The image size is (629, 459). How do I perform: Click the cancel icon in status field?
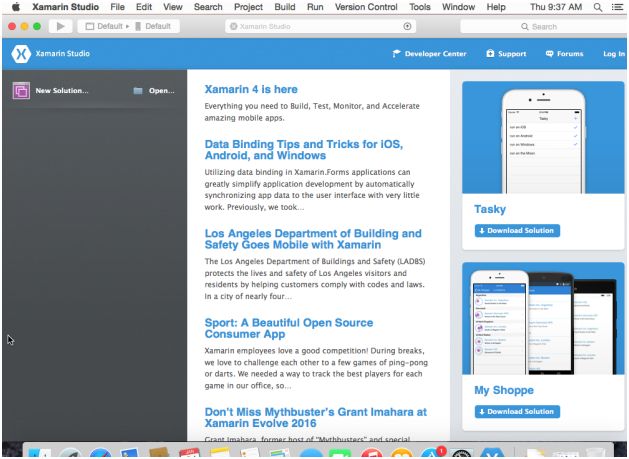[233, 26]
